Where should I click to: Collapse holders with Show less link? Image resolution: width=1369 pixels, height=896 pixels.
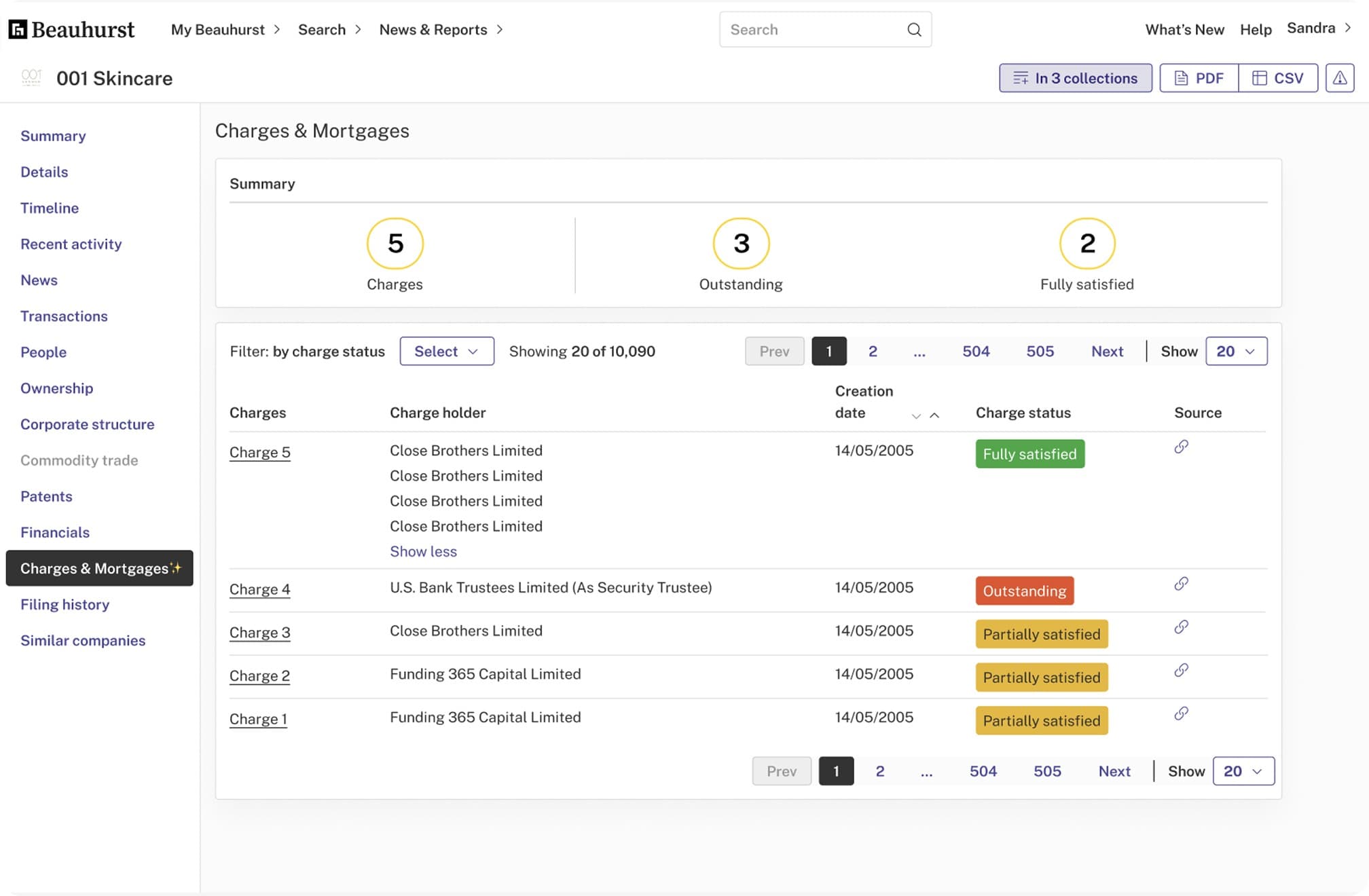[x=423, y=551]
